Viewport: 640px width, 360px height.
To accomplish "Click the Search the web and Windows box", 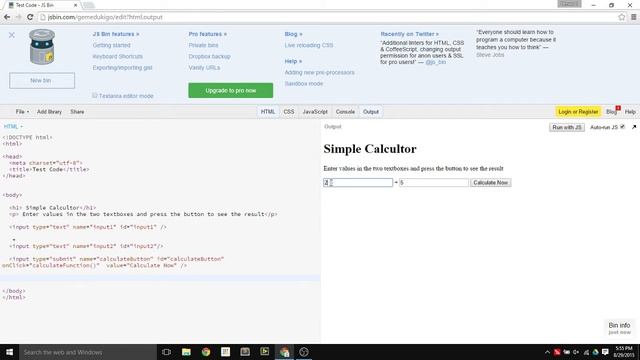I will (x=88, y=352).
